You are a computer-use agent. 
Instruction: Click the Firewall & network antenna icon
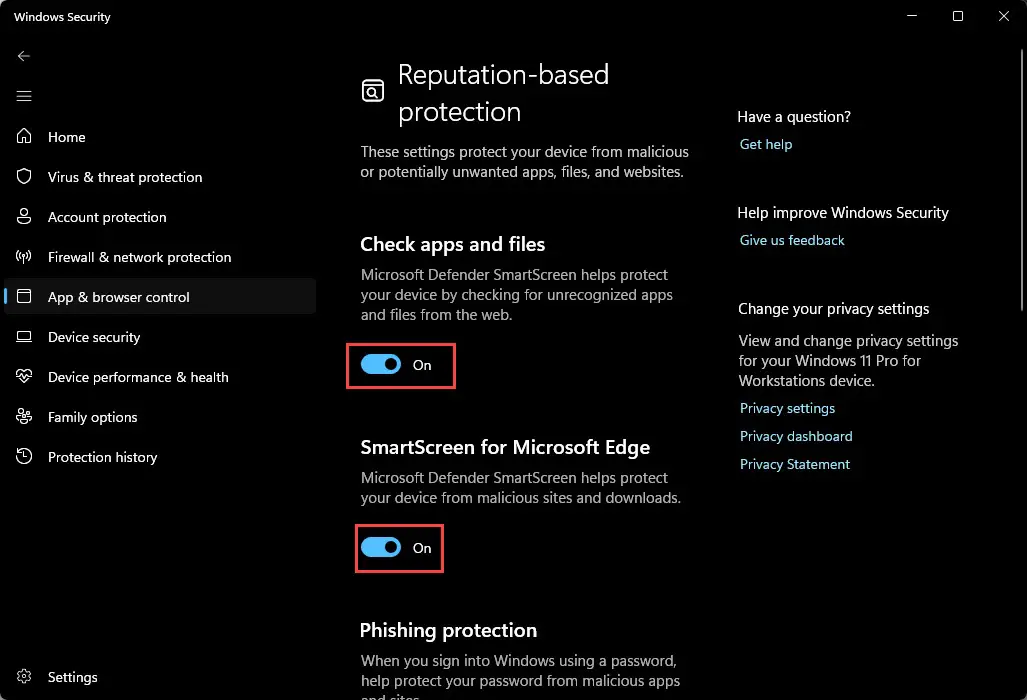pos(24,256)
